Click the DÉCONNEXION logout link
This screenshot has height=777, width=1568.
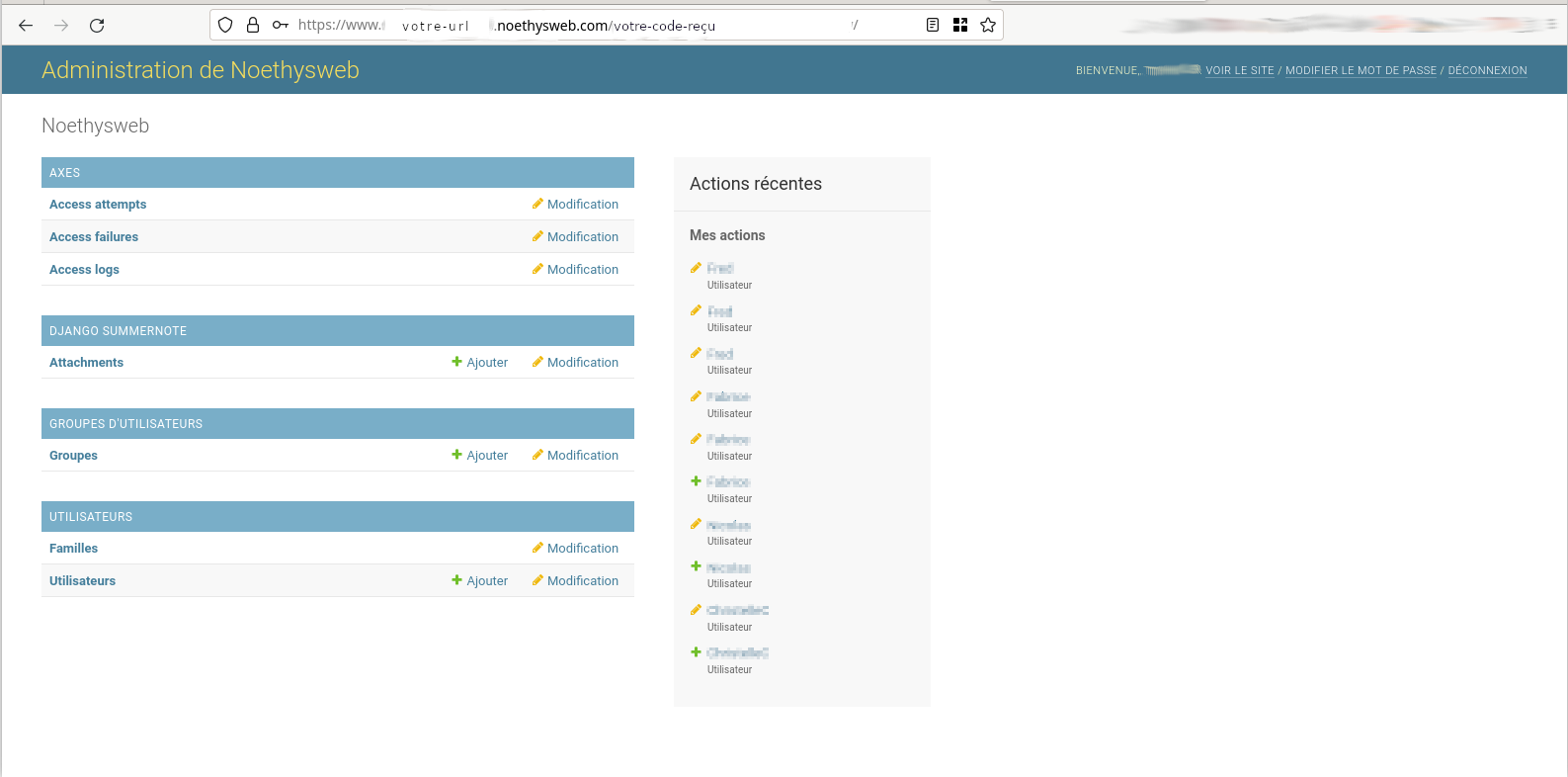(1487, 71)
